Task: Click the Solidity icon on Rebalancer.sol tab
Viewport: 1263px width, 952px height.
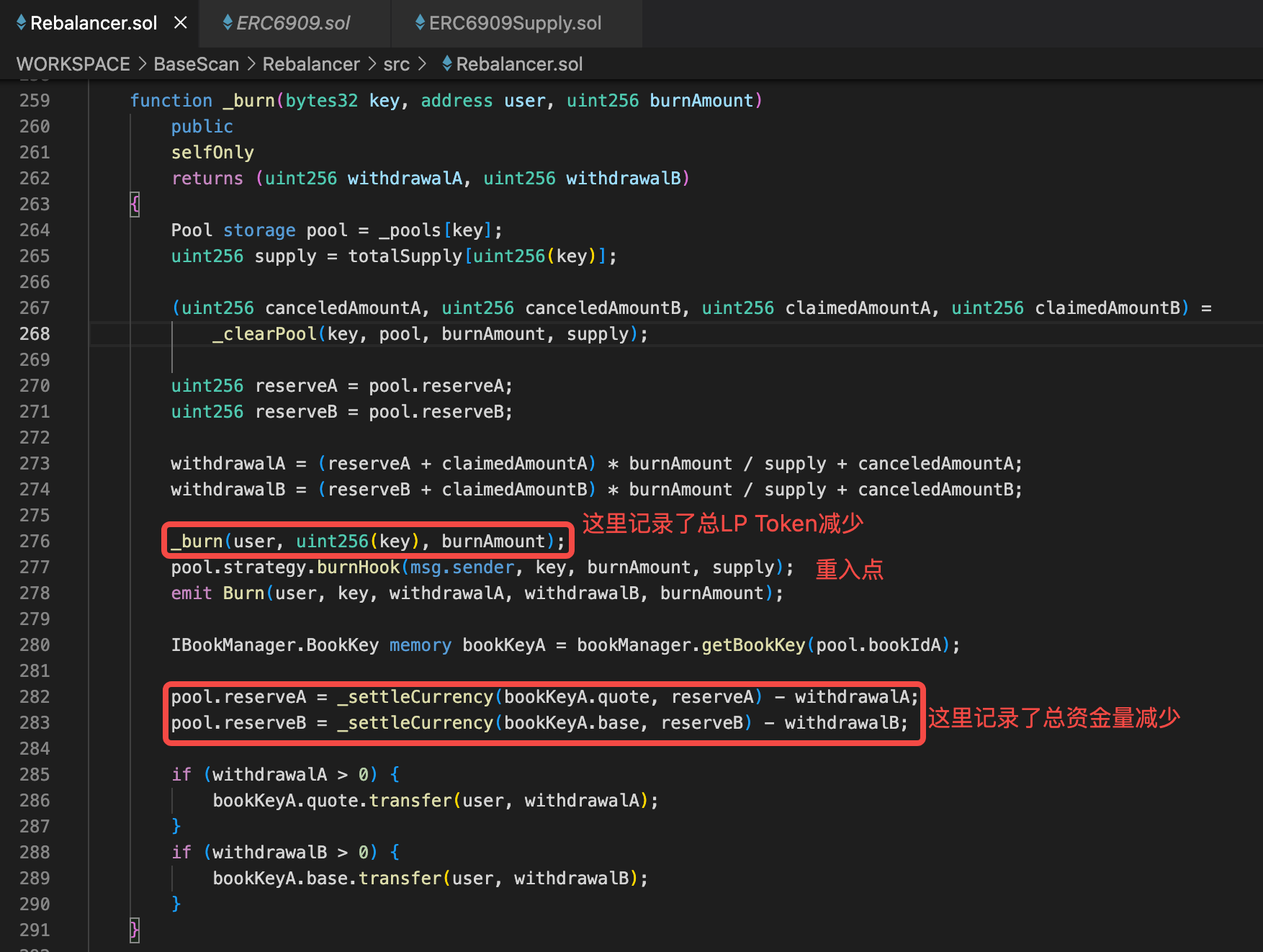Action: click(x=21, y=23)
